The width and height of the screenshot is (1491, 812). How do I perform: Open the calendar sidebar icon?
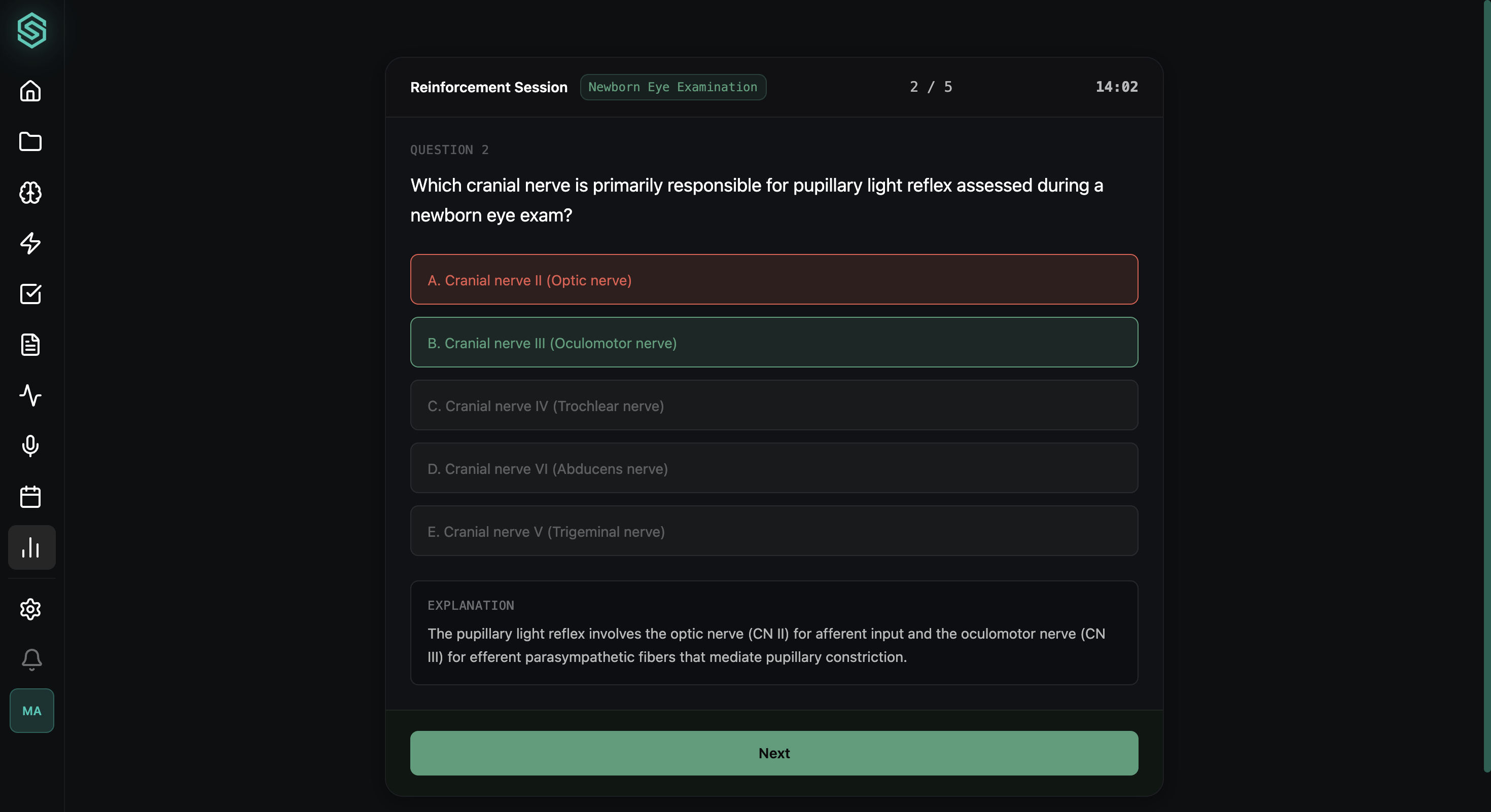(30, 497)
